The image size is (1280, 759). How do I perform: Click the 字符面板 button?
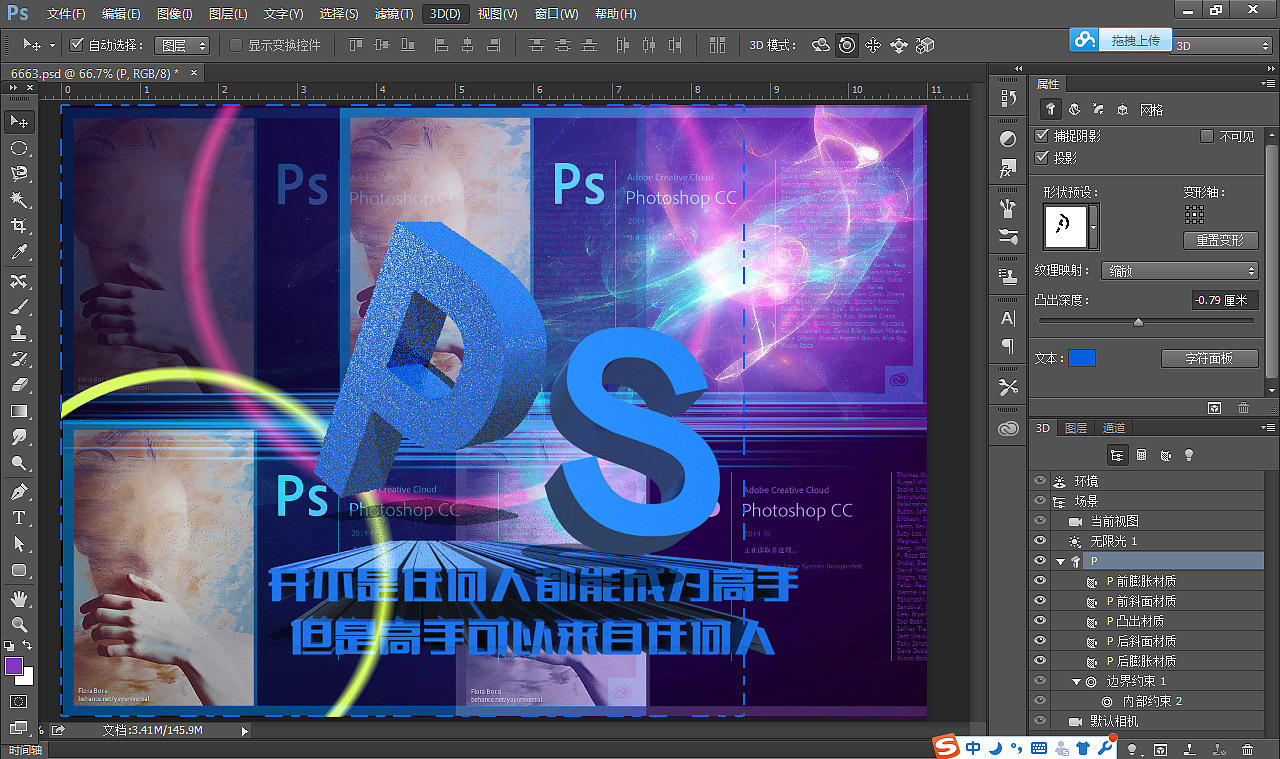click(x=1209, y=358)
